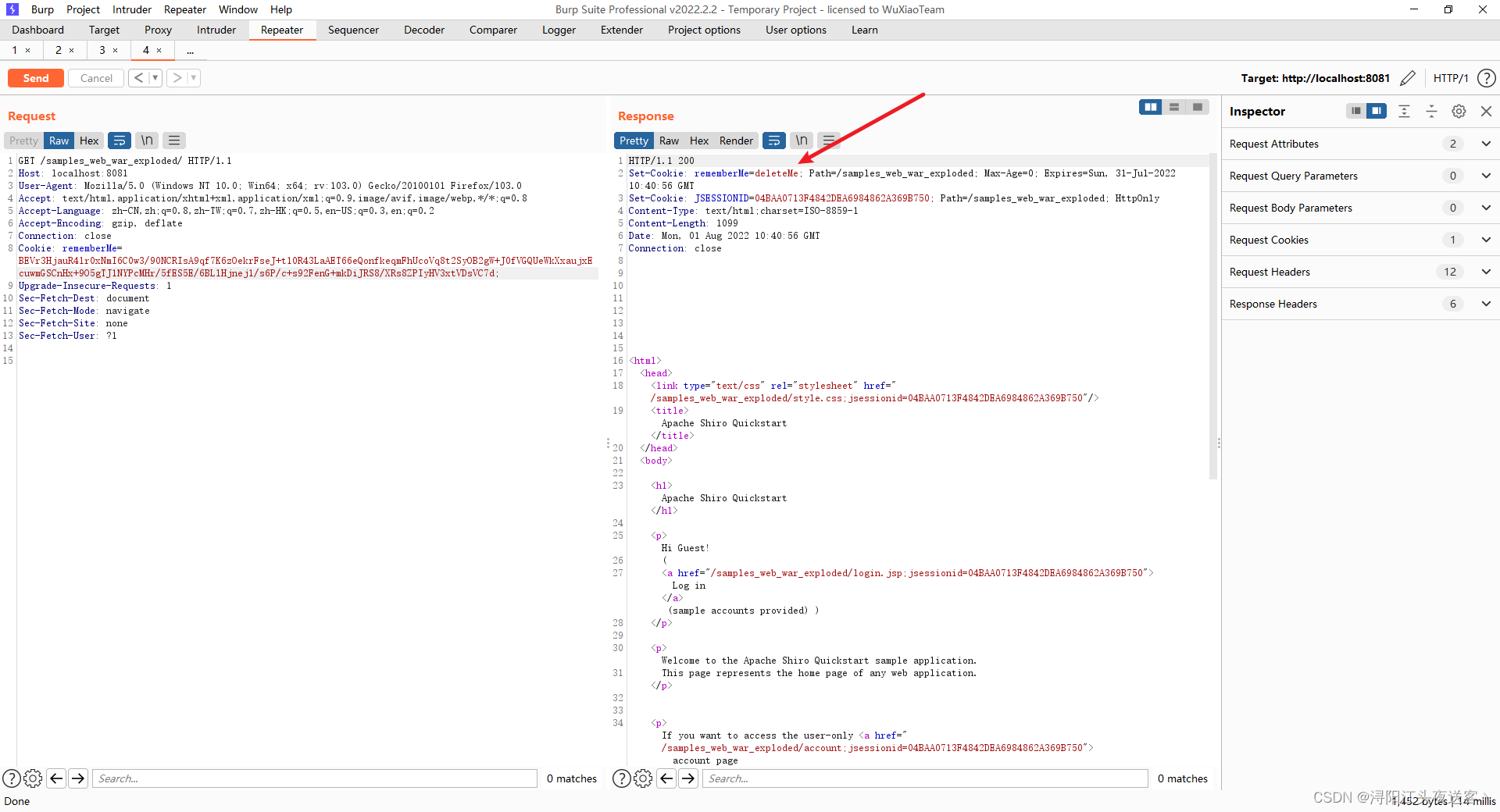The height and width of the screenshot is (812, 1500).
Task: Switch to top-bottom request/response layout
Action: point(1173,107)
